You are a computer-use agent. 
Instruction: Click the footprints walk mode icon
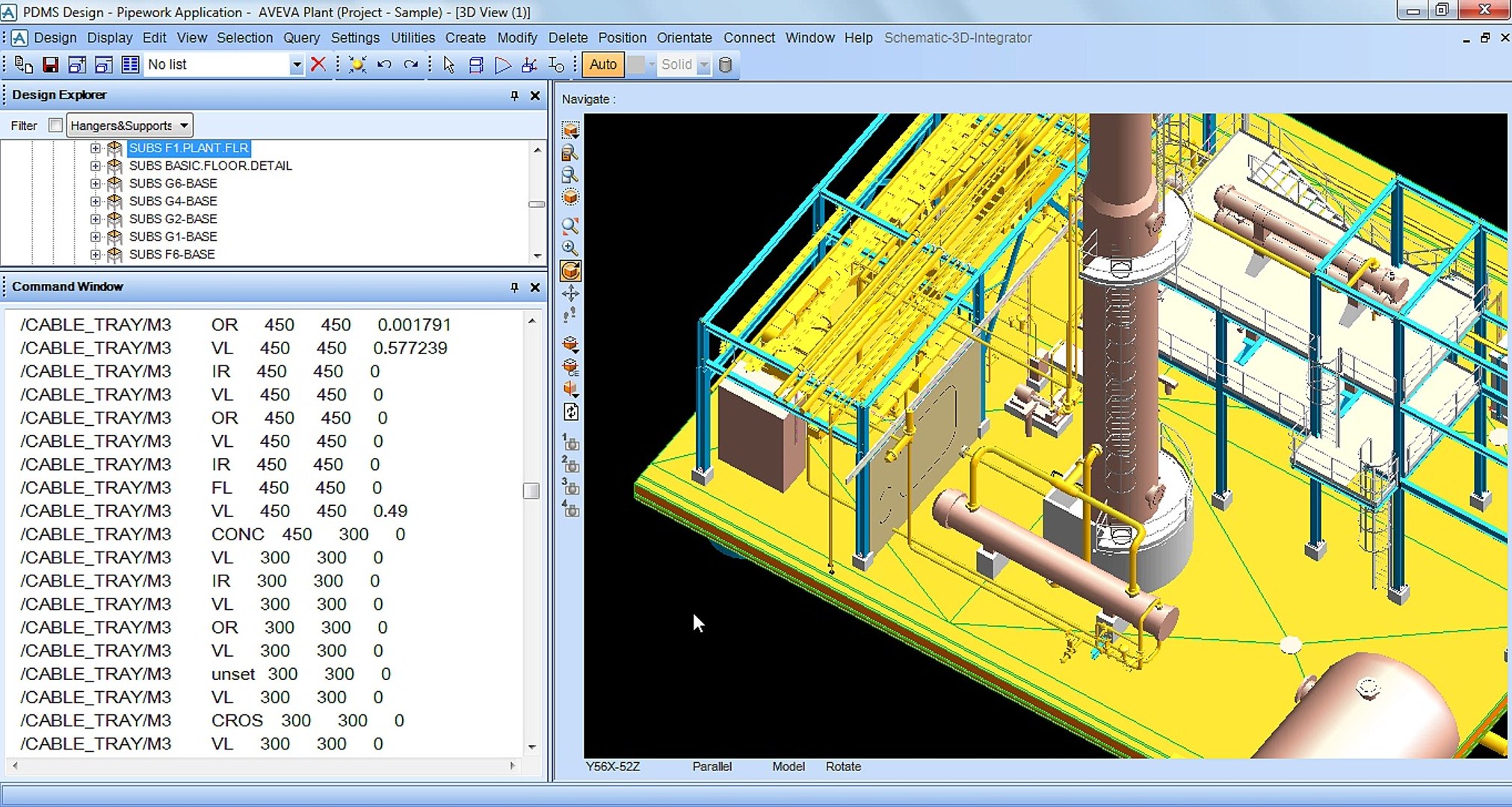570,315
